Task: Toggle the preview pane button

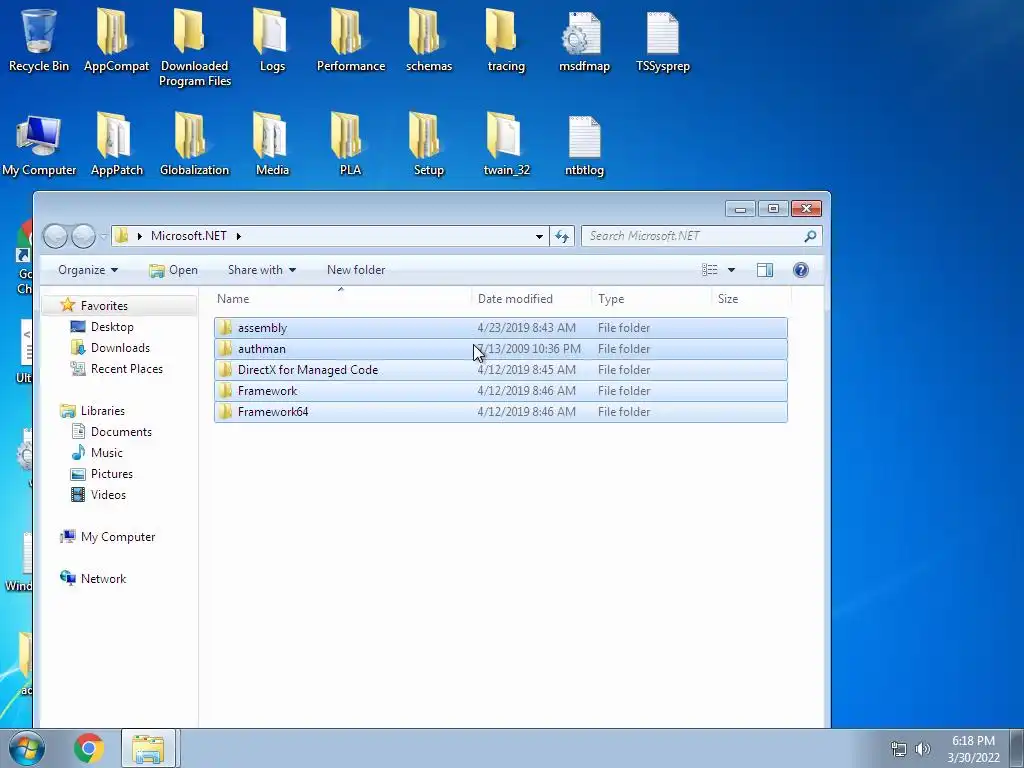Action: tap(765, 270)
